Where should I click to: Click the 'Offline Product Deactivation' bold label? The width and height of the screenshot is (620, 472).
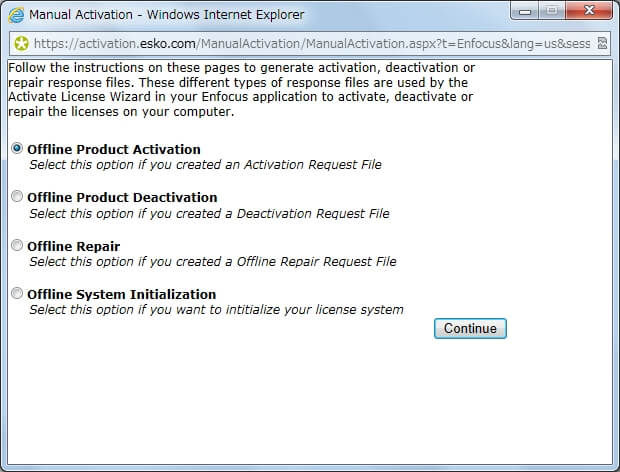coord(122,198)
